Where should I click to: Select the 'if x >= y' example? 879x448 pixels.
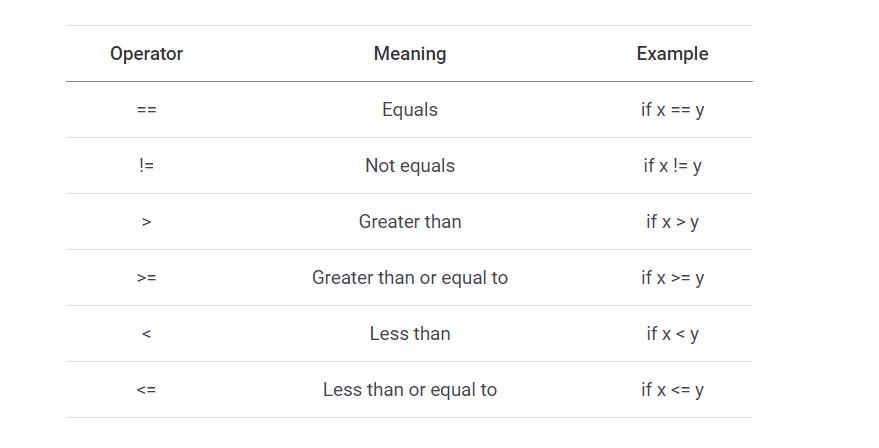point(672,278)
